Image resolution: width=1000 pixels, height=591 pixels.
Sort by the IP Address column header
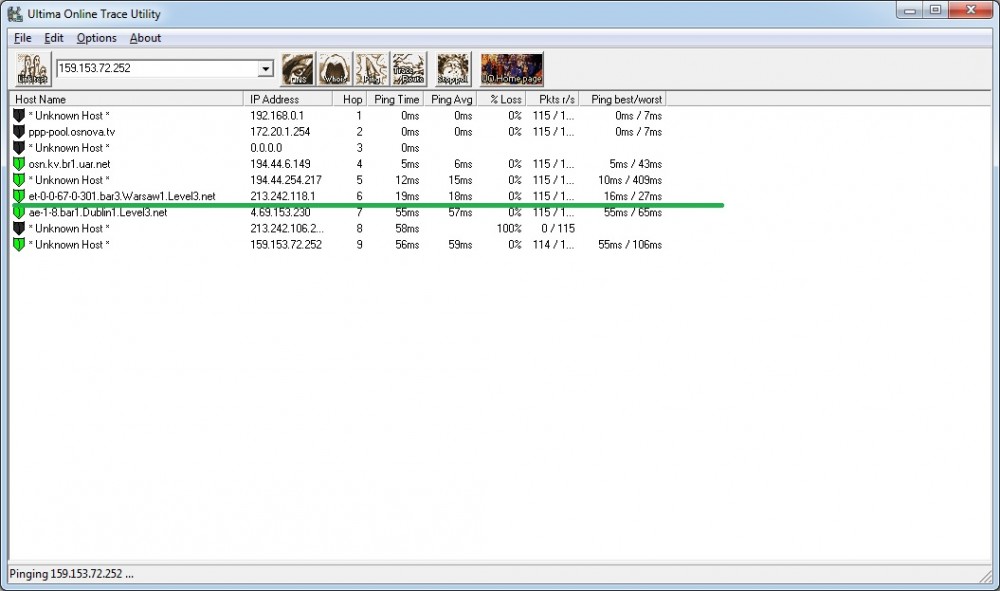288,99
